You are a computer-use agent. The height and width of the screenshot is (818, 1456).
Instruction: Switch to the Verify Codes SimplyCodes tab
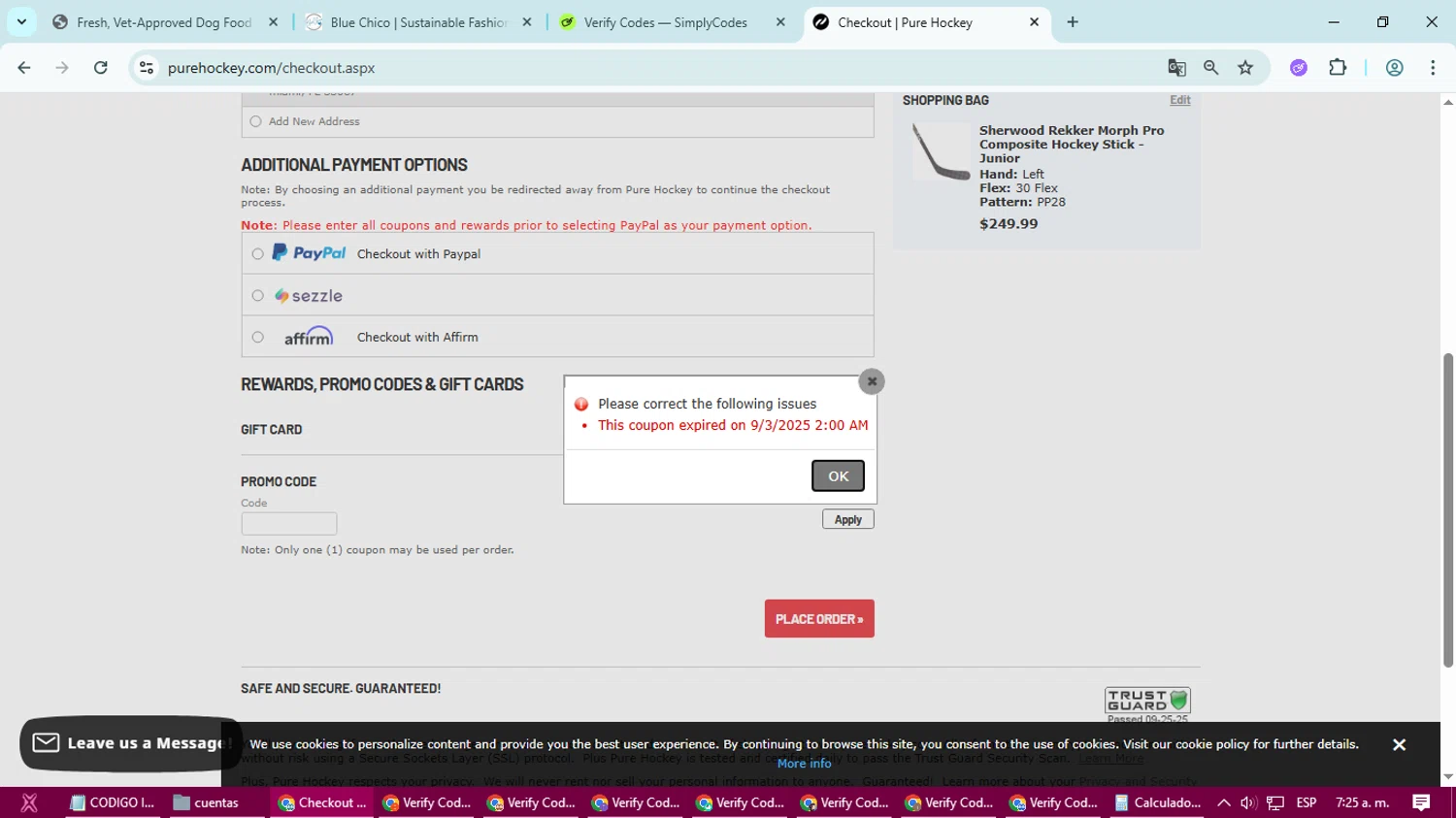pyautogui.click(x=665, y=22)
